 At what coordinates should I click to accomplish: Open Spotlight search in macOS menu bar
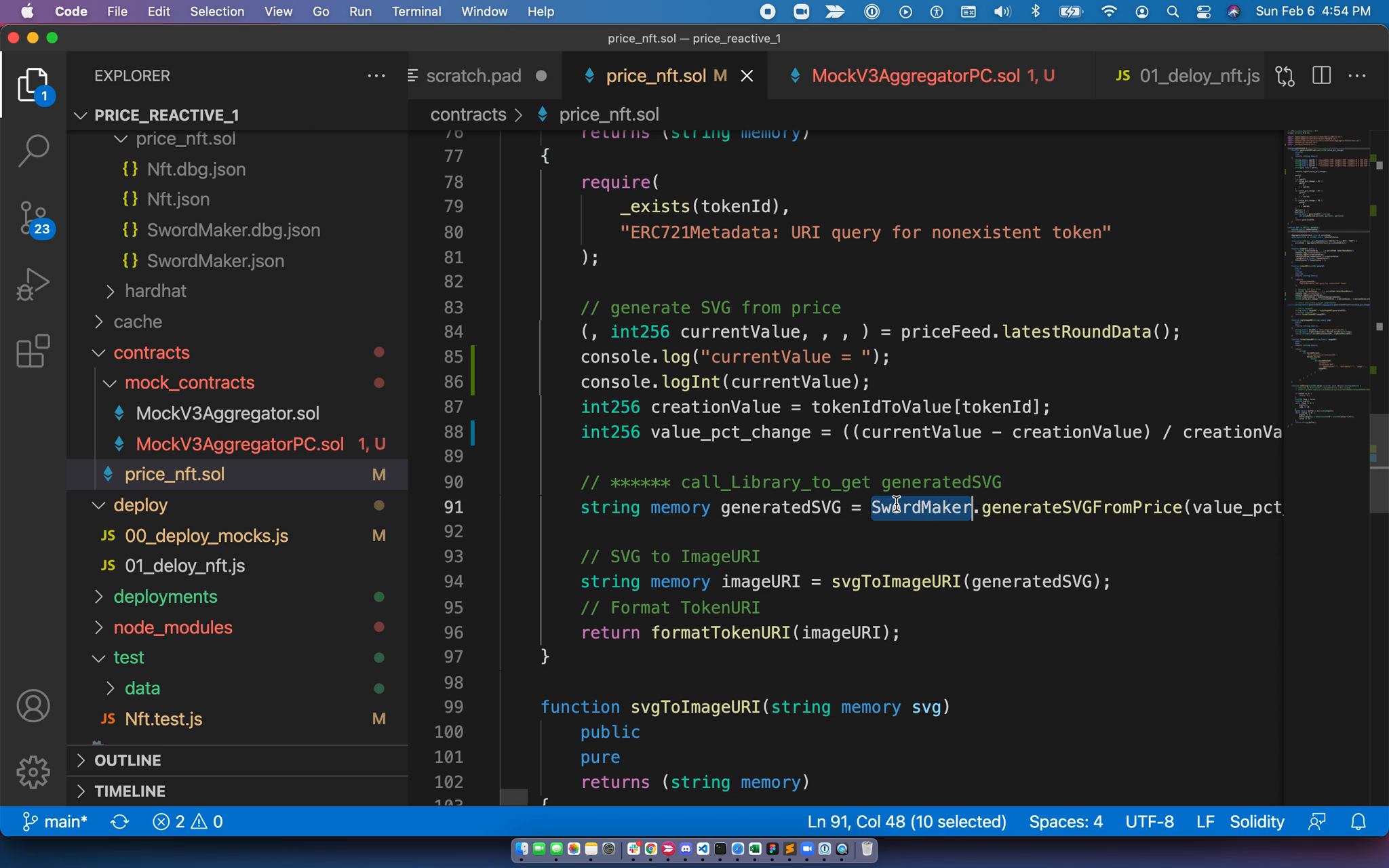[1173, 12]
